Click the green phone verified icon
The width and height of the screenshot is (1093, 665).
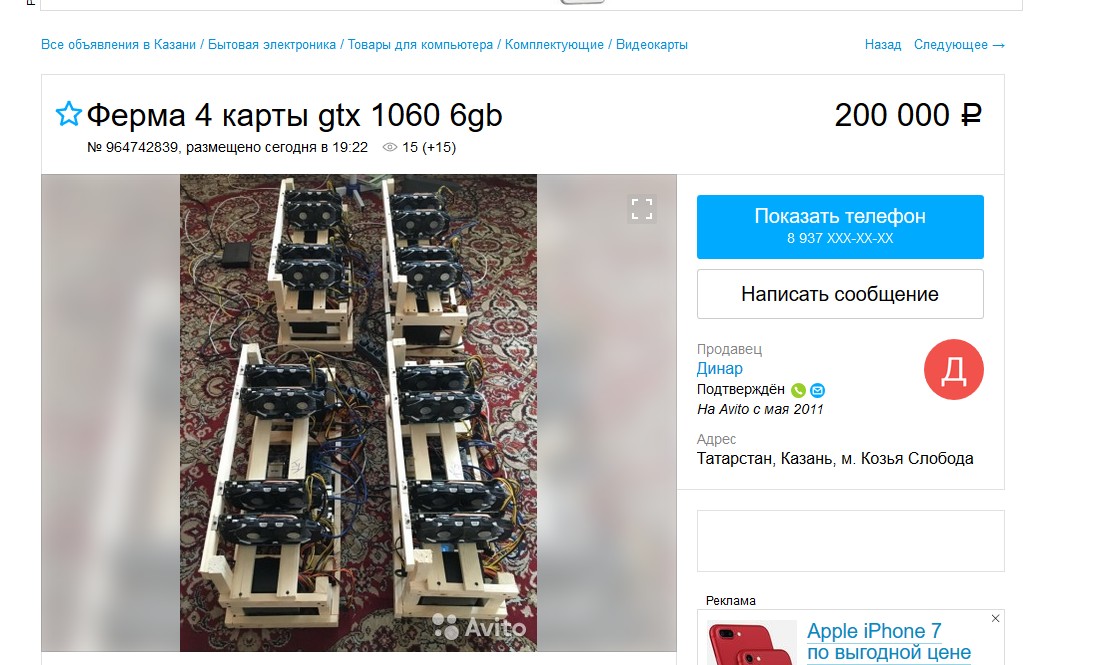pyautogui.click(x=798, y=390)
